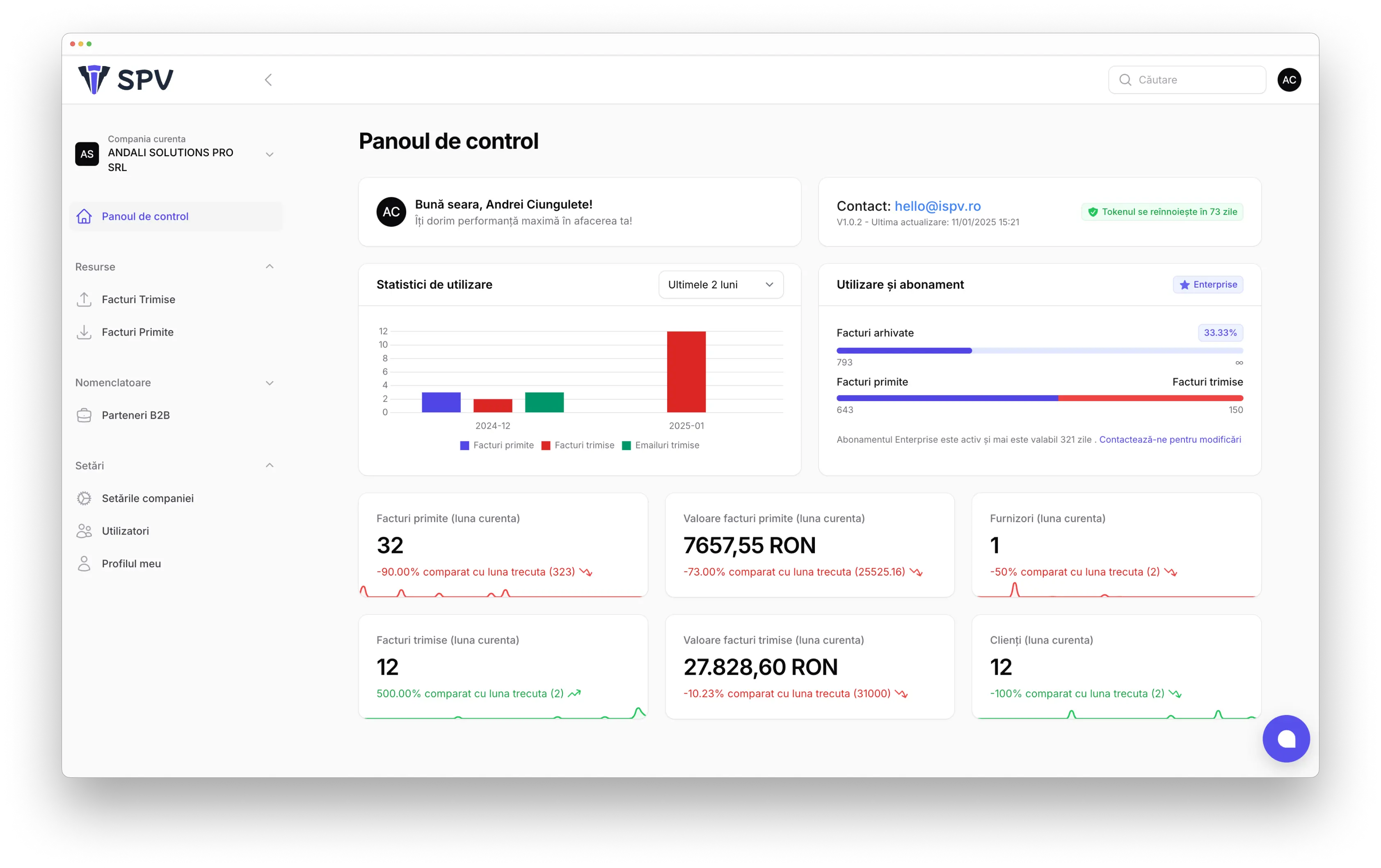Click the blue Facturi primite bar segment
The height and width of the screenshot is (868, 1381).
(x=947, y=398)
